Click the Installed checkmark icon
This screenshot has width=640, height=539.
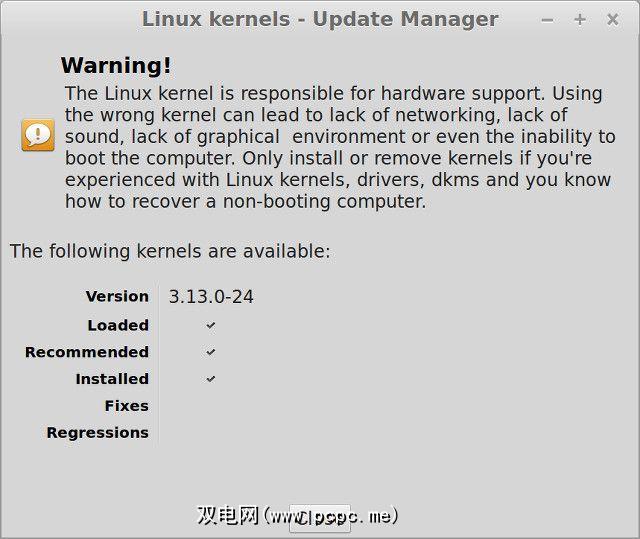coord(211,379)
